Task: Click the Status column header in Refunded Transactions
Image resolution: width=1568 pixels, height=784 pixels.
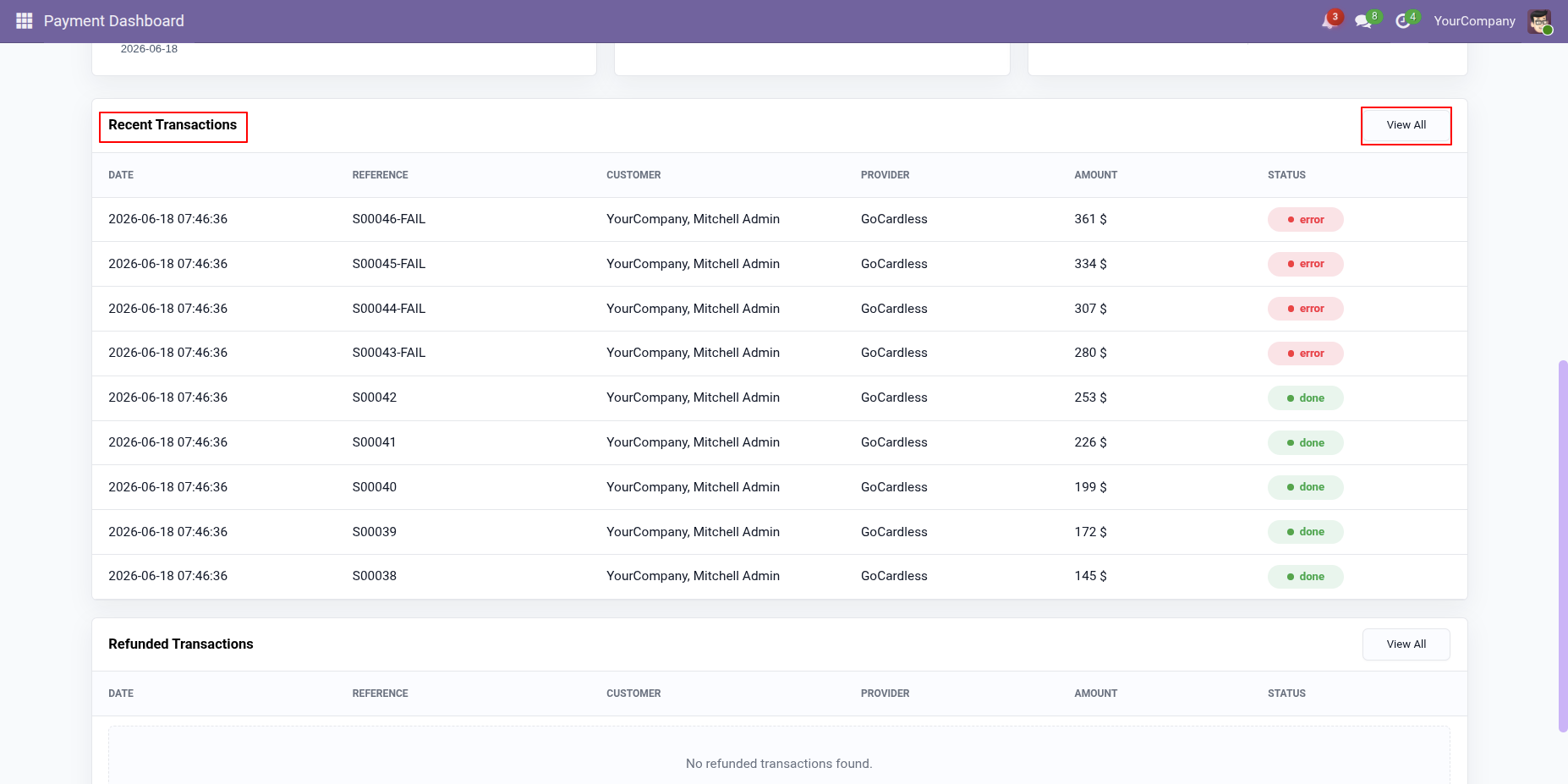Action: 1286,694
